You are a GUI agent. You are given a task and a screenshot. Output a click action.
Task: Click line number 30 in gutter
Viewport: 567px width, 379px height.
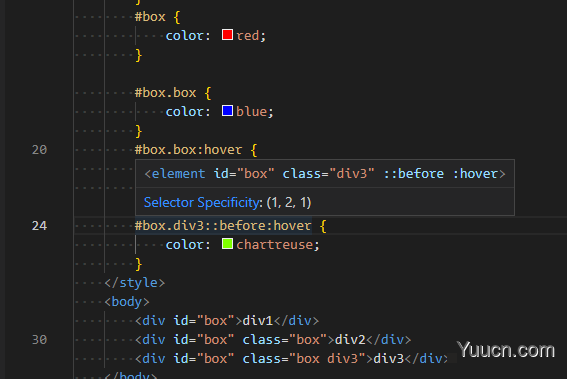[39, 340]
